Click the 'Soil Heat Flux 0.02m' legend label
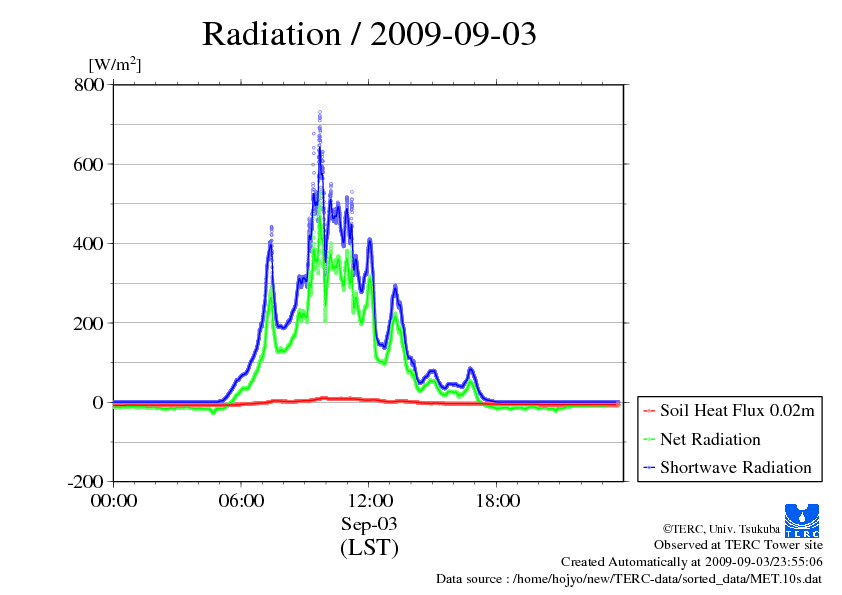The height and width of the screenshot is (595, 842). (x=737, y=411)
